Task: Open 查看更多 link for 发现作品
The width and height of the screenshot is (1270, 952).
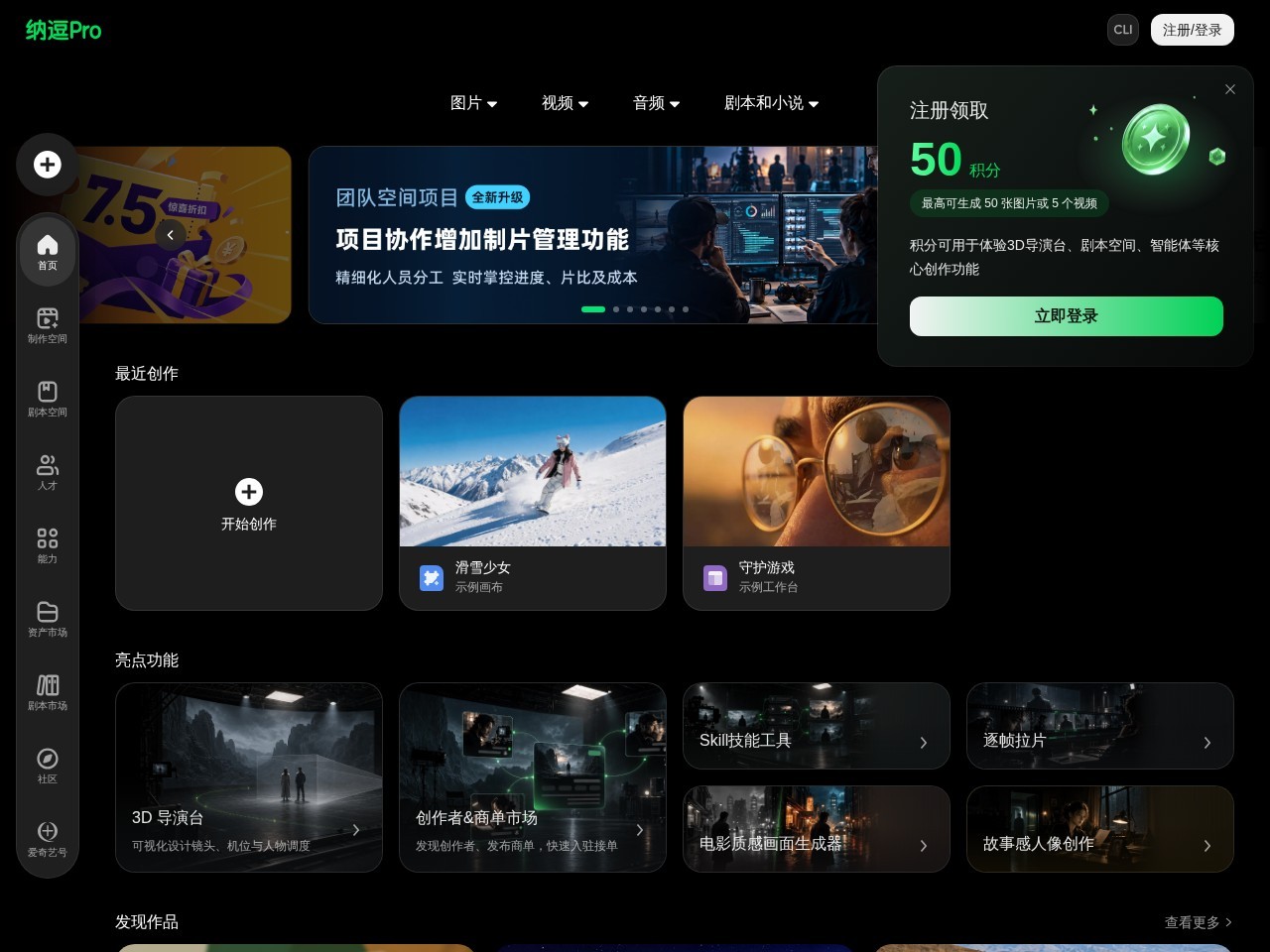Action: tap(1199, 922)
